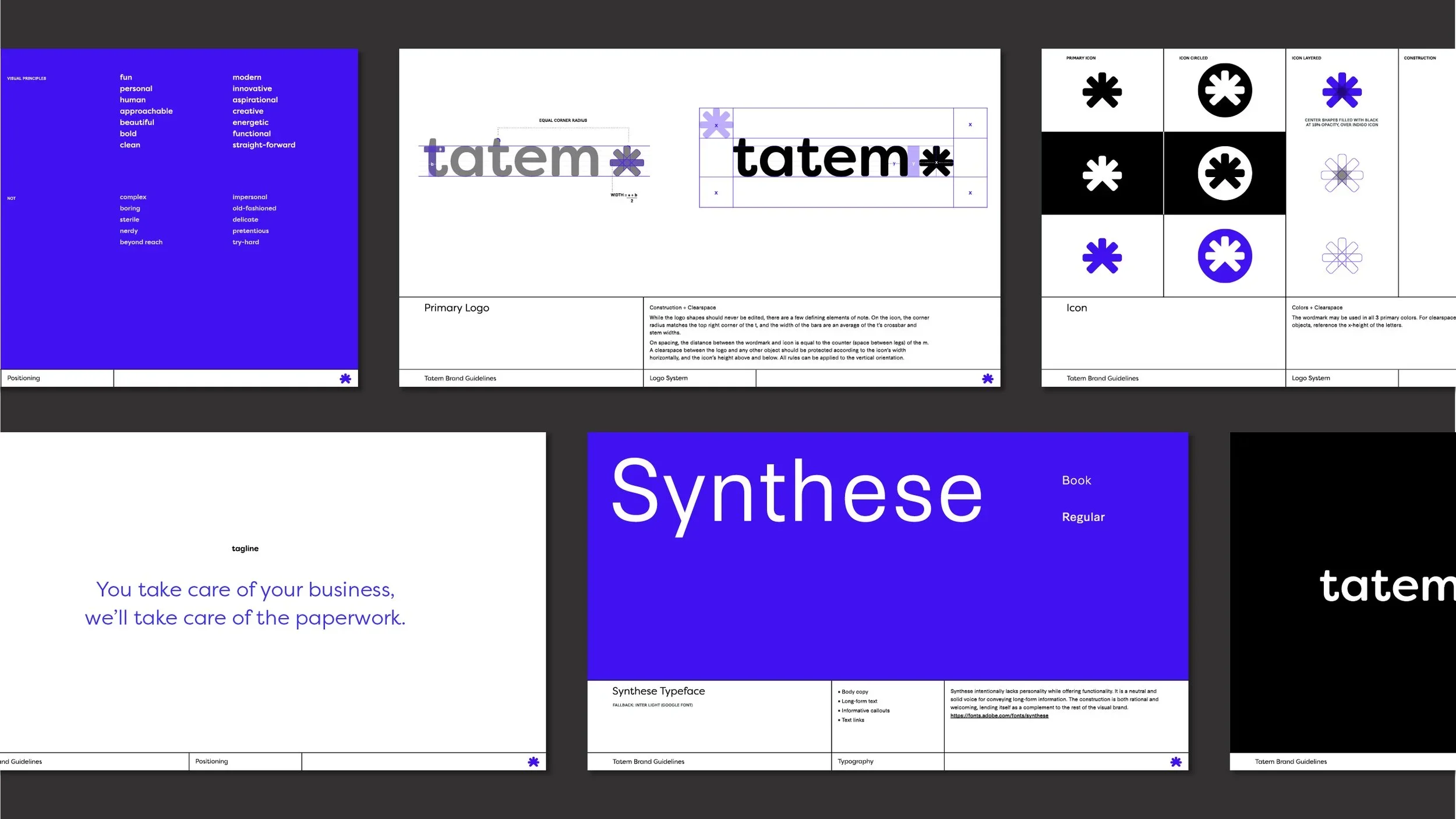Viewport: 1456px width, 819px height.
Task: Click the word 'approachable' on blue slide
Action: coord(146,111)
